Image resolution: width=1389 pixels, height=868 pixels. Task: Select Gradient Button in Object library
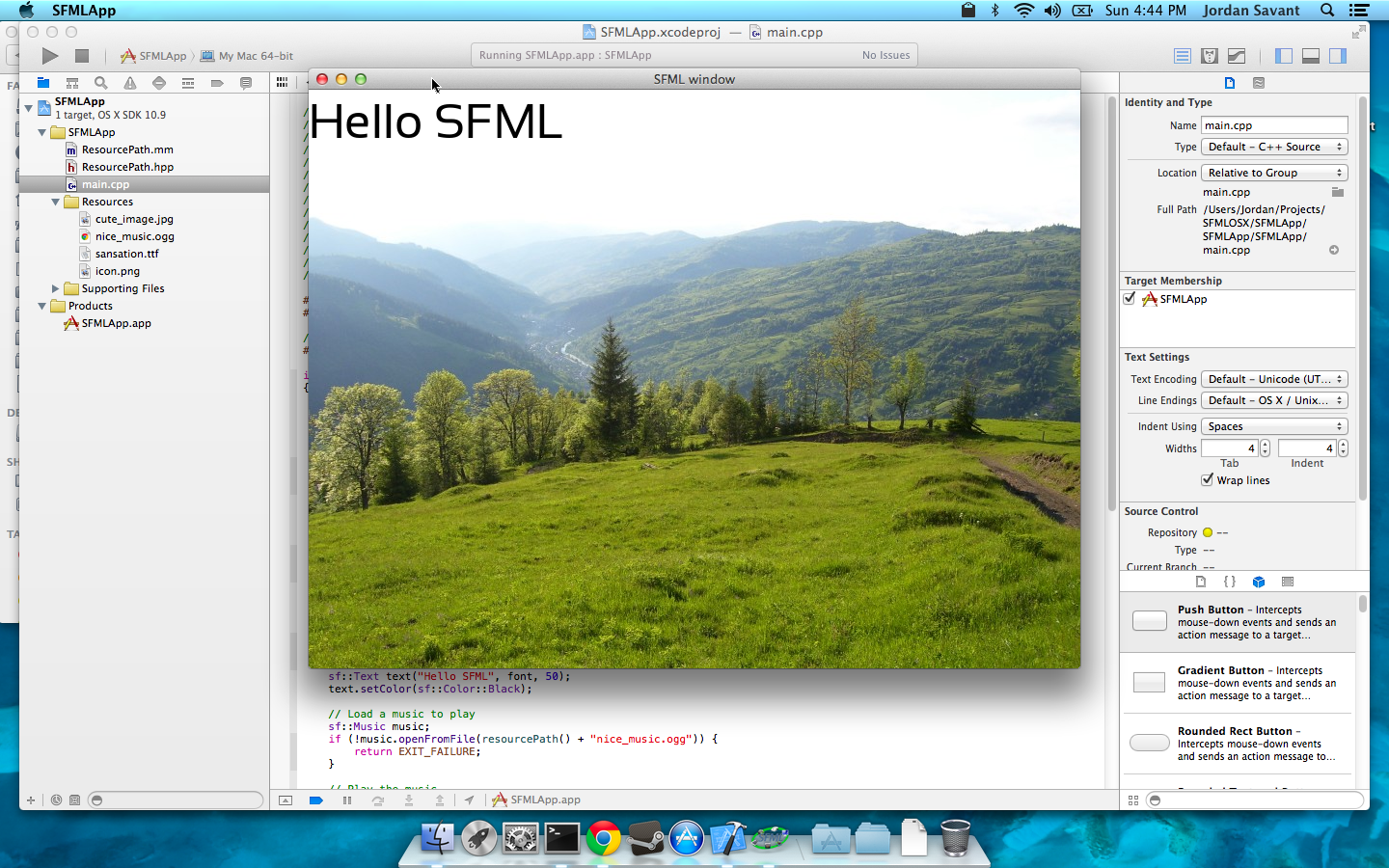[1238, 683]
